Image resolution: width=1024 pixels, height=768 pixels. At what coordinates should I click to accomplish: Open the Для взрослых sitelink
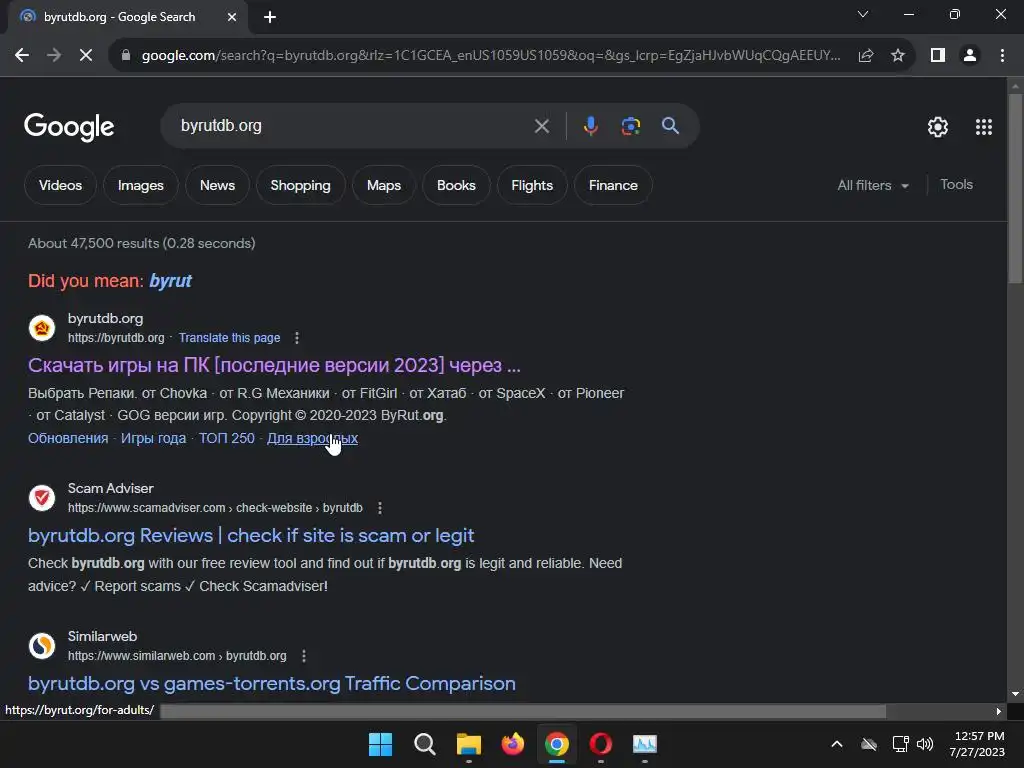pos(312,438)
